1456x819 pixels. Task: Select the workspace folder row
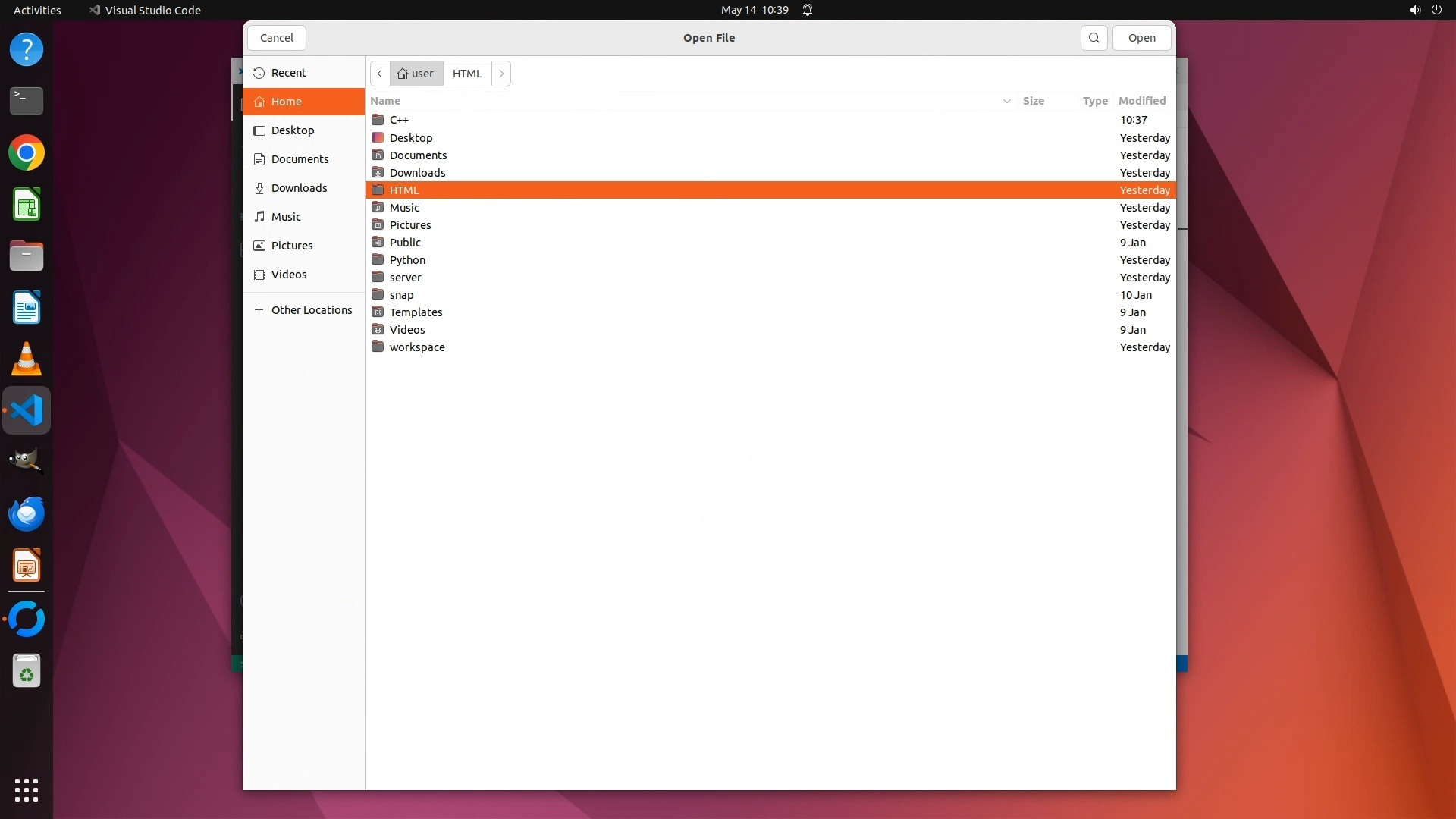(x=417, y=347)
